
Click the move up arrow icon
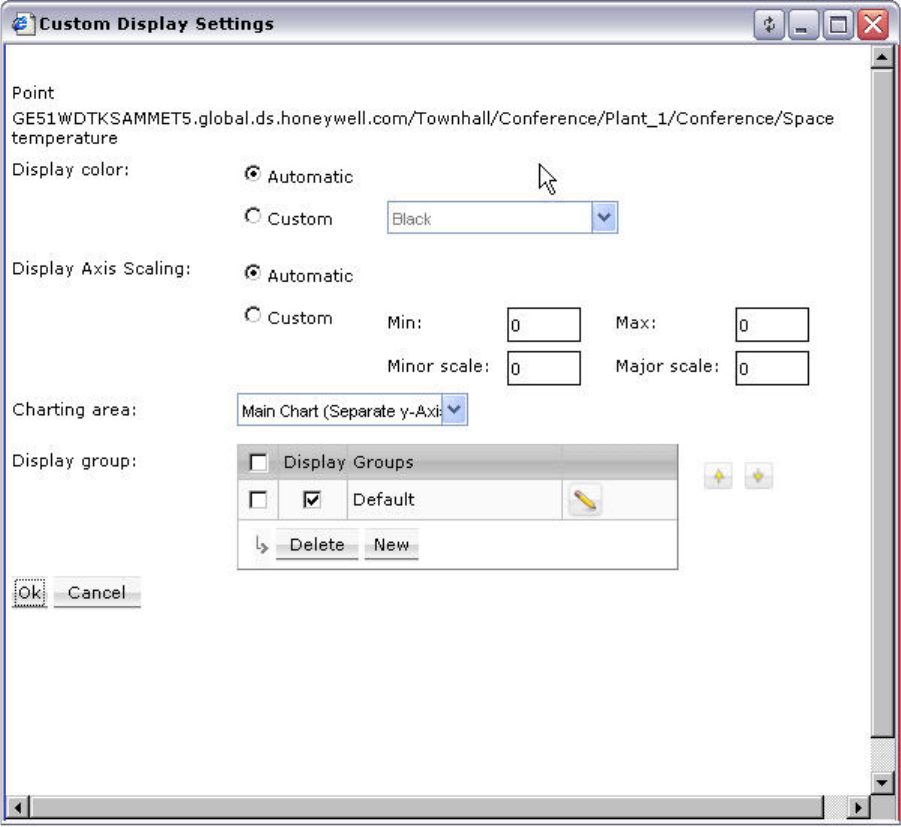coord(718,477)
